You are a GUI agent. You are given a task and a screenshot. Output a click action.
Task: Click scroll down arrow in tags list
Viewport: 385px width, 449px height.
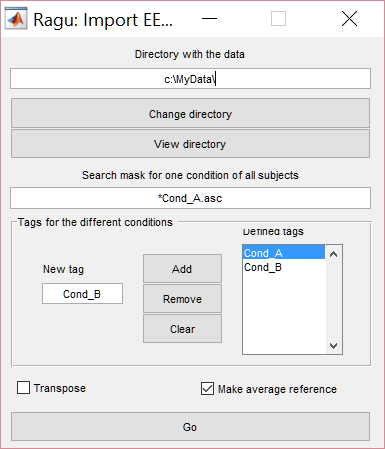[333, 346]
